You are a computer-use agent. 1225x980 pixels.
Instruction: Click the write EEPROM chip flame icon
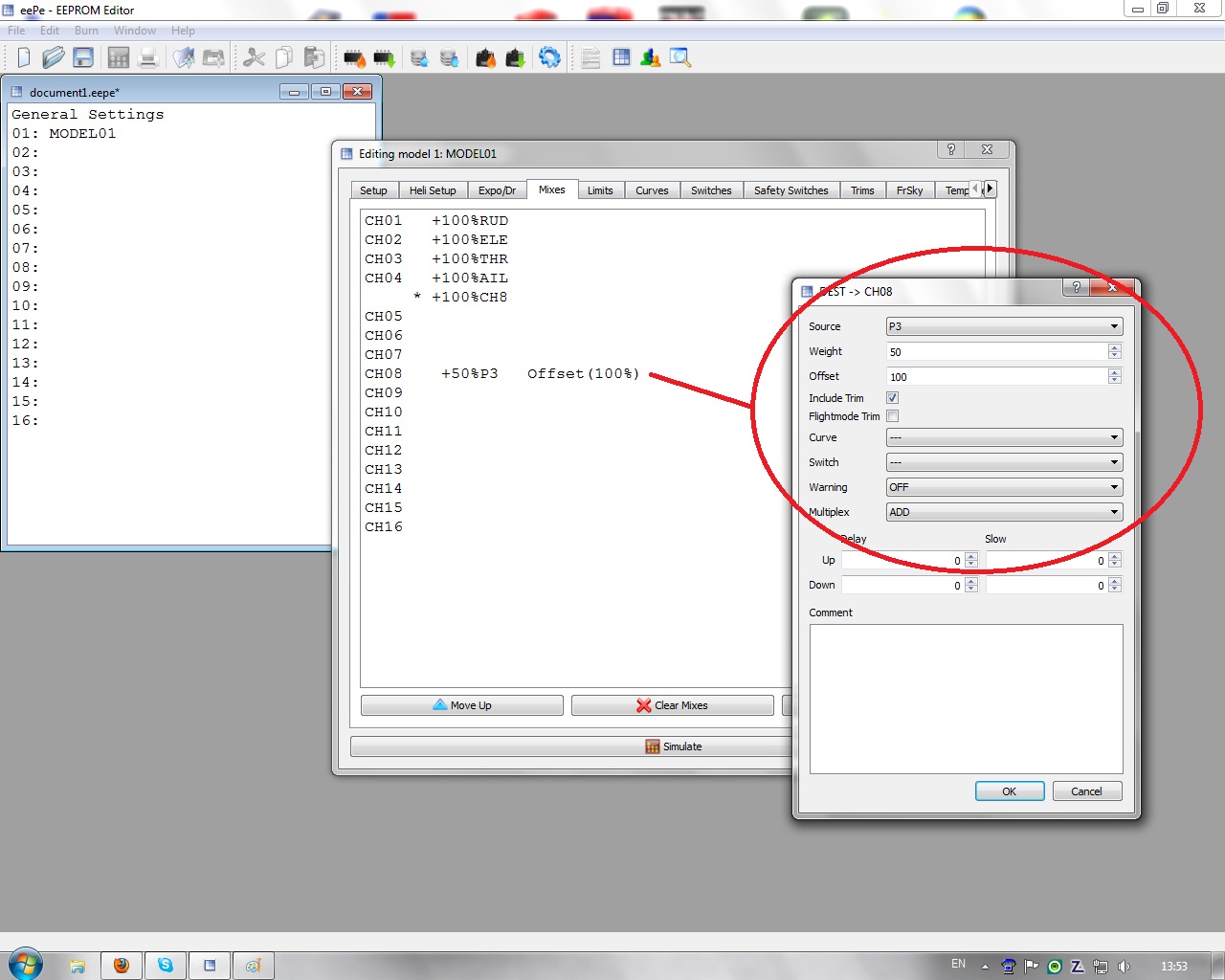(354, 58)
